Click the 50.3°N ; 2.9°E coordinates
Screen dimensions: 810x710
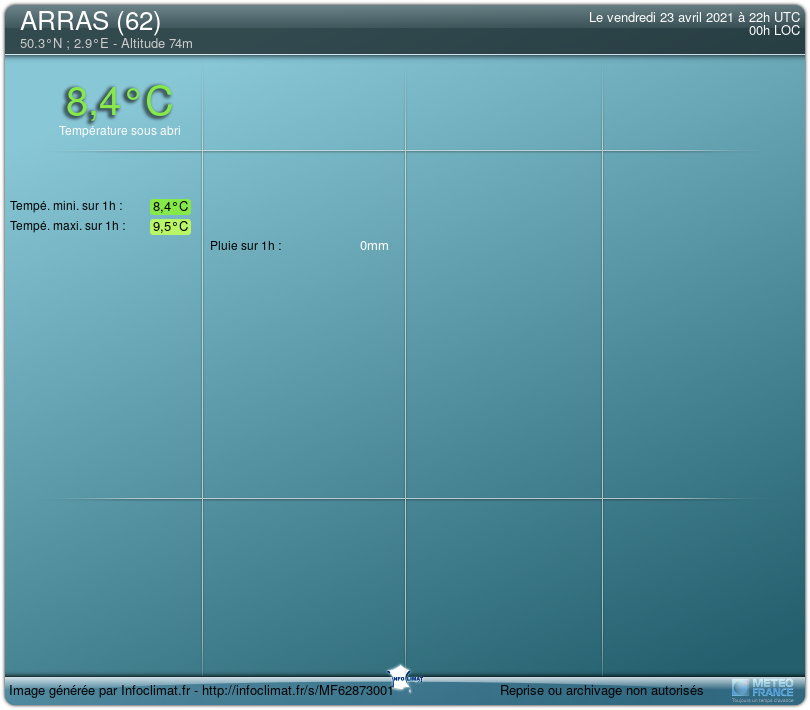pos(62,44)
